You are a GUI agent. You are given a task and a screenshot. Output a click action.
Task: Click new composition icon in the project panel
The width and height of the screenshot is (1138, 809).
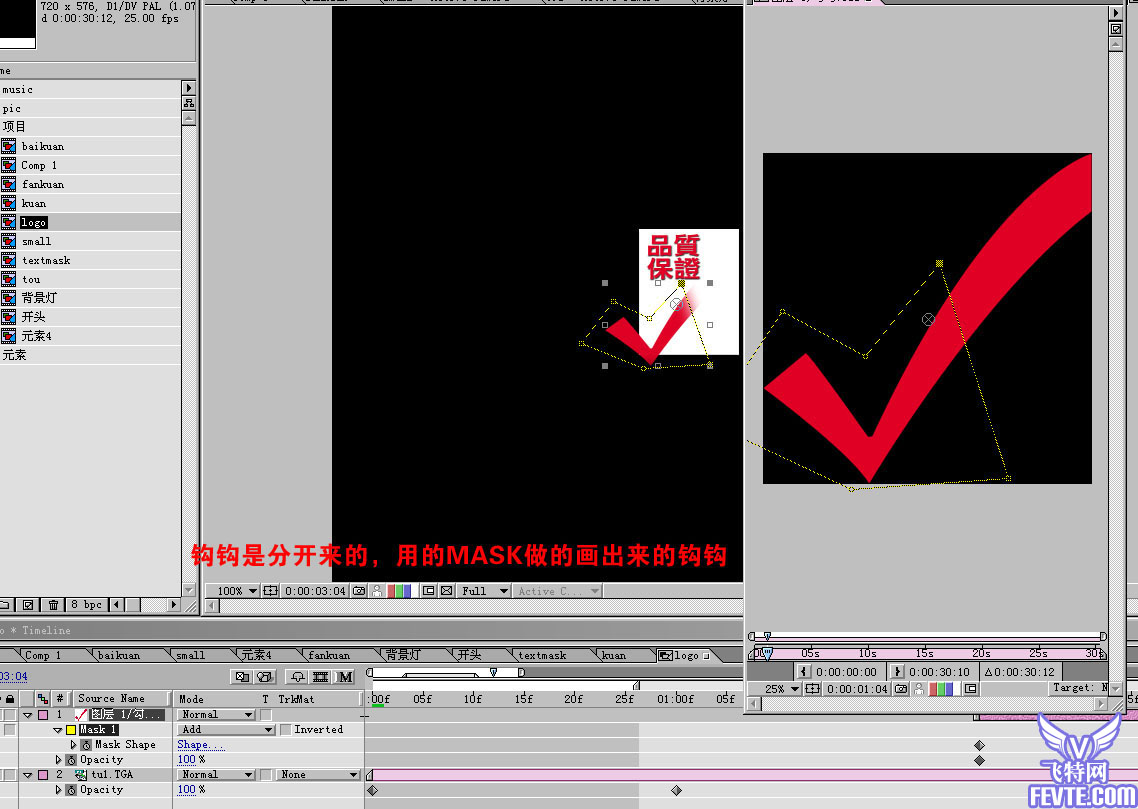point(28,604)
